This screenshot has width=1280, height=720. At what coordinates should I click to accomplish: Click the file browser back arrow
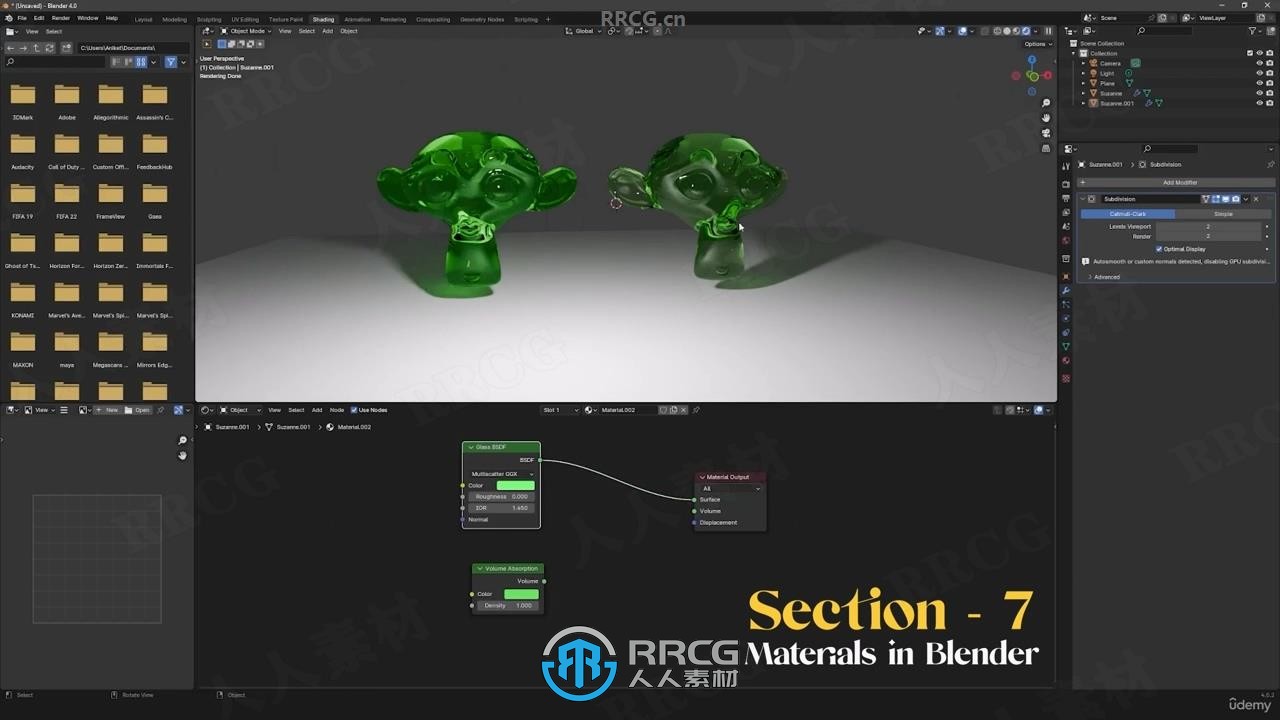point(11,48)
